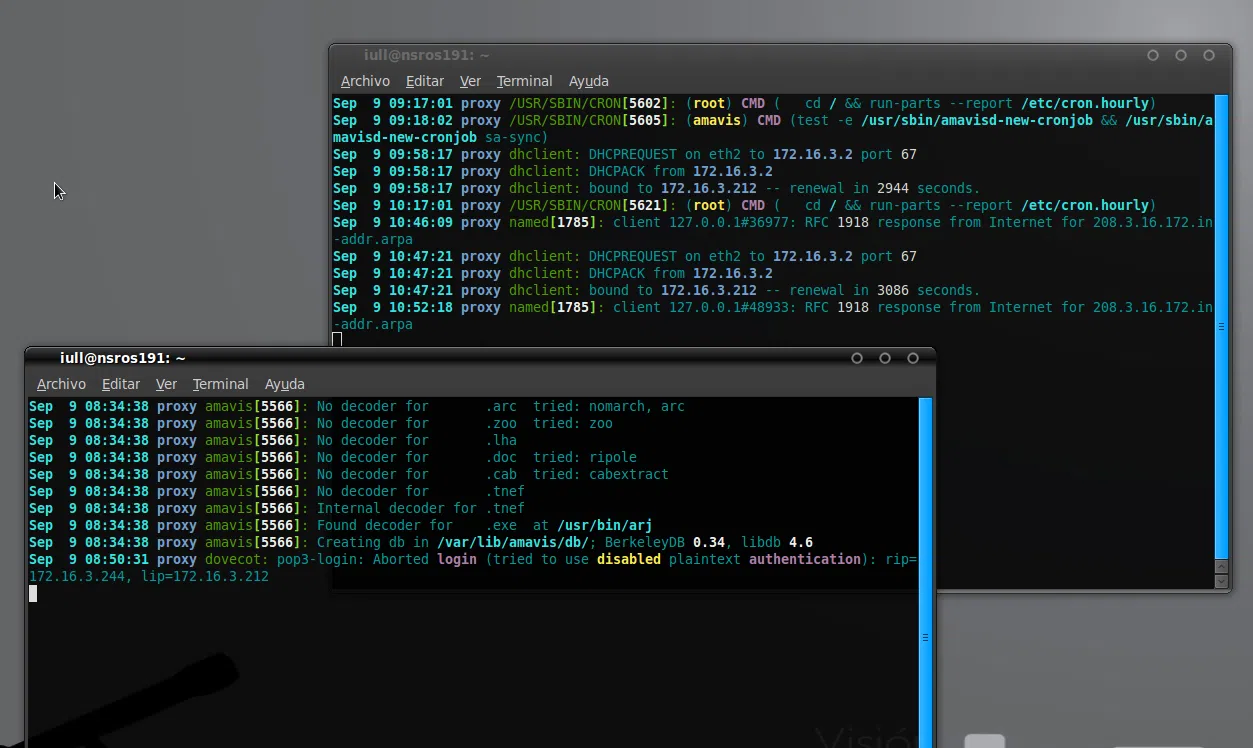Open Editar menu in the front terminal
Screen dimensions: 1253x748
click(121, 384)
